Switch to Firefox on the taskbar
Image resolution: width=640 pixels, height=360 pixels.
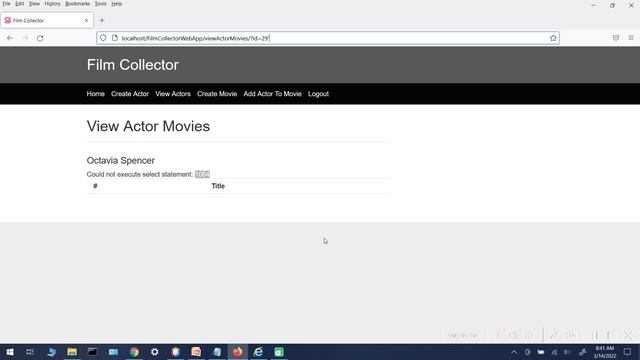tap(238, 352)
